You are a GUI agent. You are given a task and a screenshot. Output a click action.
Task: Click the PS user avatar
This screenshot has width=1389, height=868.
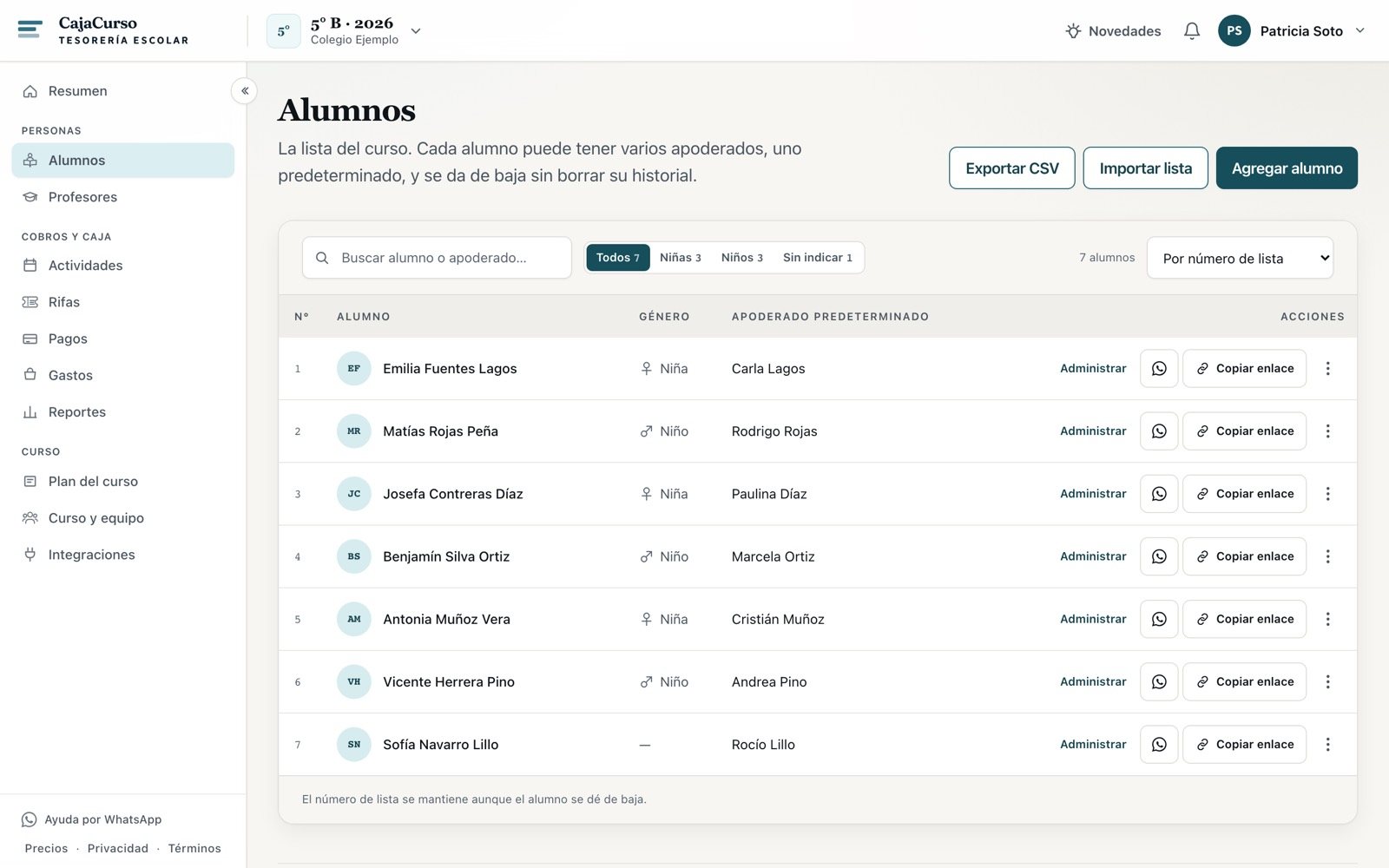[x=1234, y=30]
